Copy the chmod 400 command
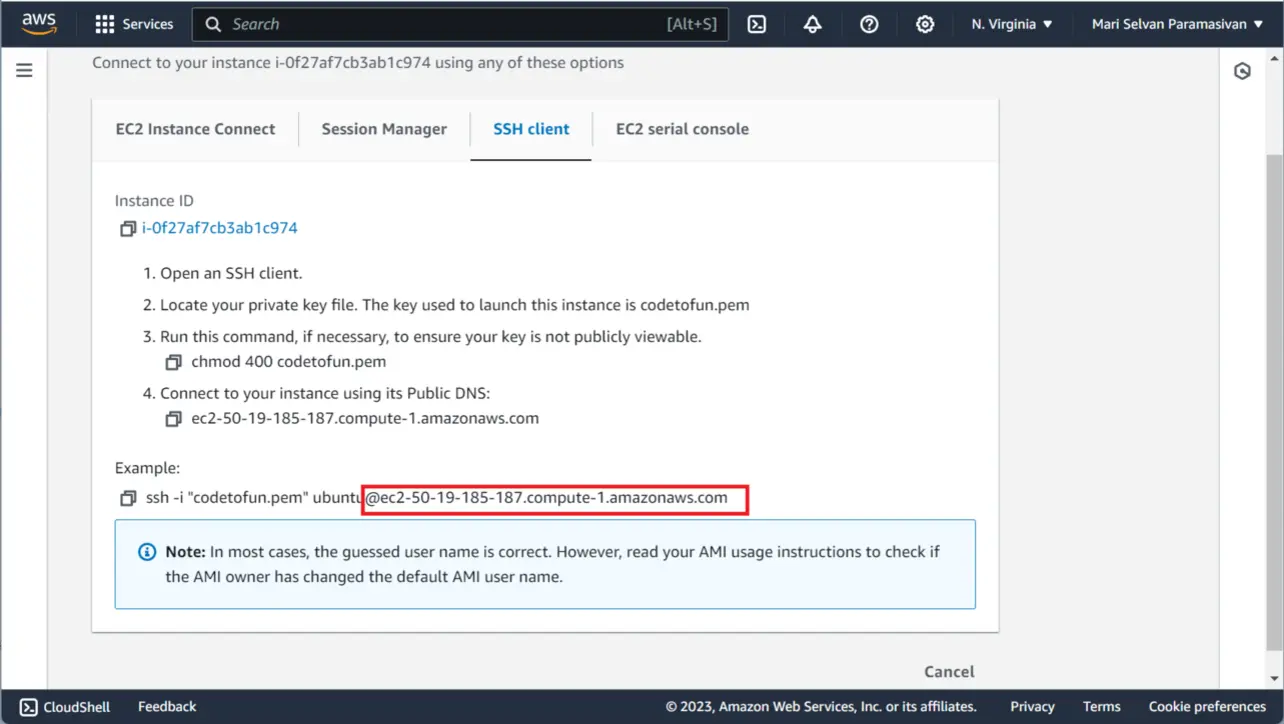 [174, 362]
